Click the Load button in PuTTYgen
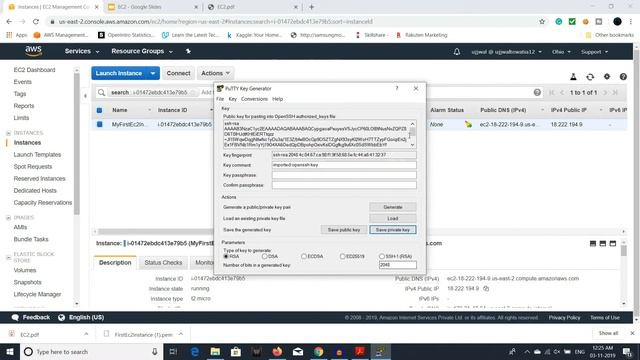This screenshot has height=360, width=640. pos(393,218)
